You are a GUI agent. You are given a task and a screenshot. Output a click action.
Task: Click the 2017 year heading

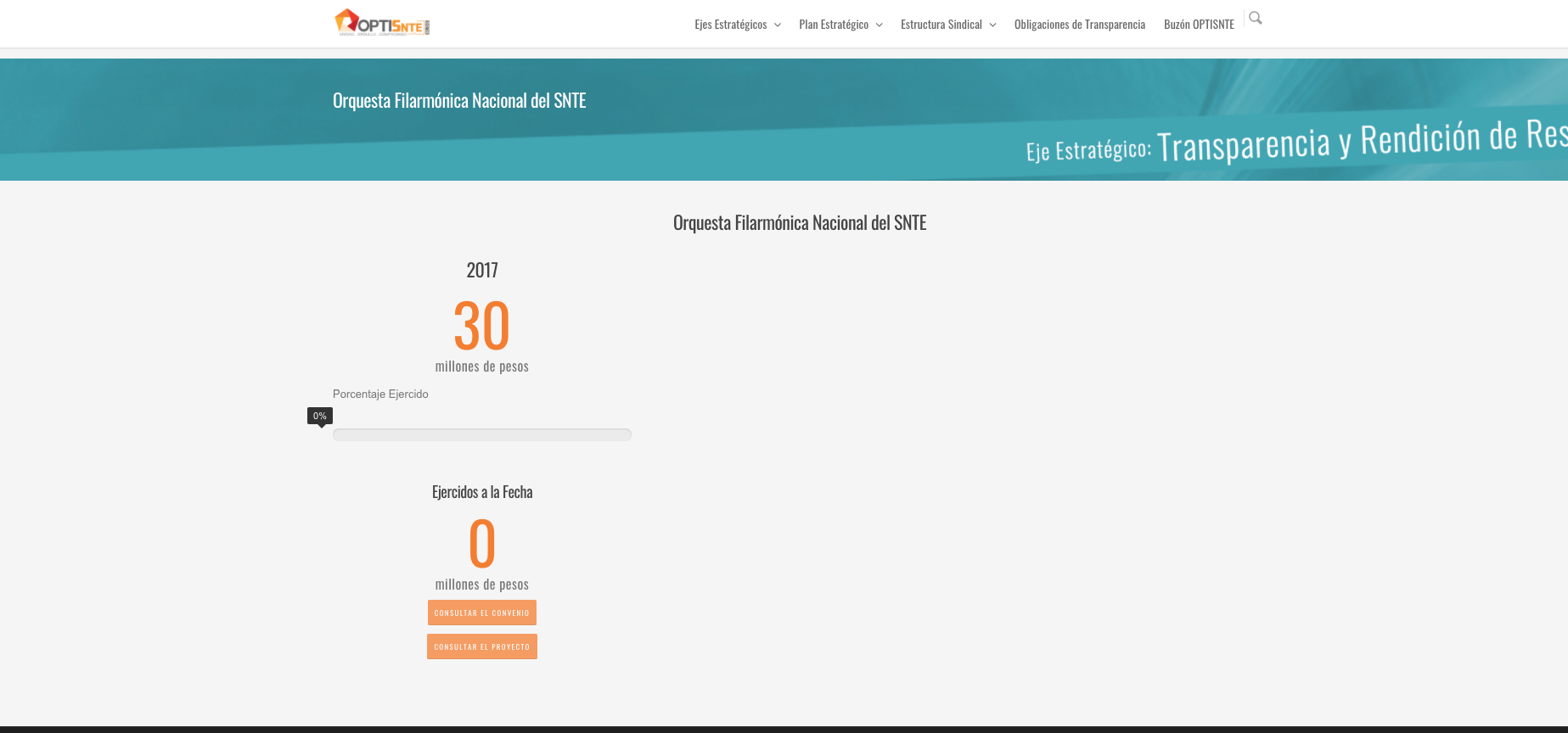[x=481, y=271]
